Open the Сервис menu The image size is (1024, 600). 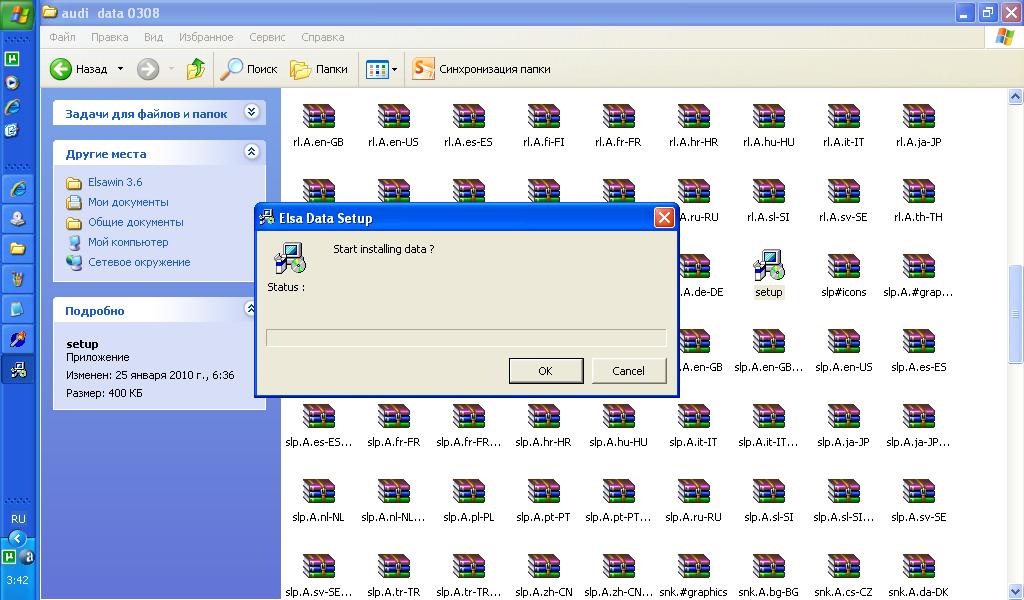[267, 37]
